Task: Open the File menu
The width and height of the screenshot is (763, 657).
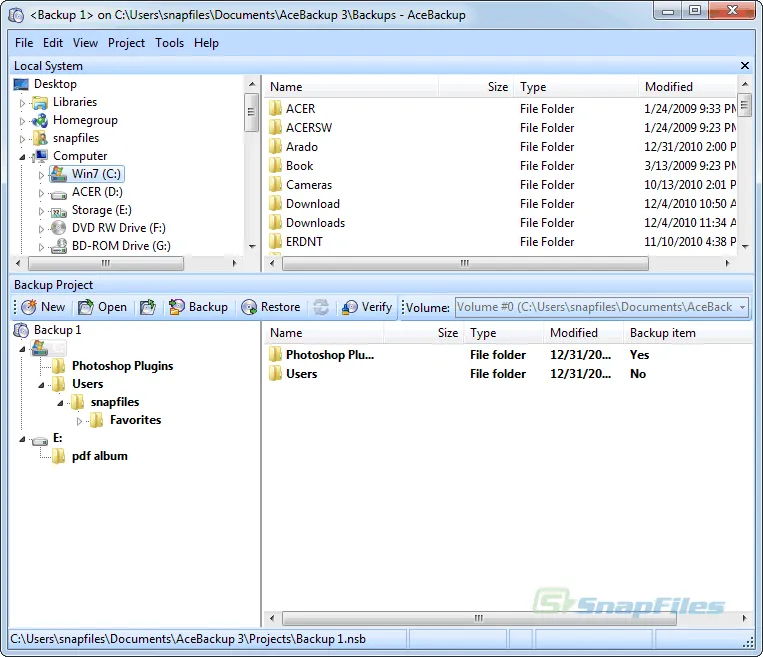Action: tap(24, 43)
